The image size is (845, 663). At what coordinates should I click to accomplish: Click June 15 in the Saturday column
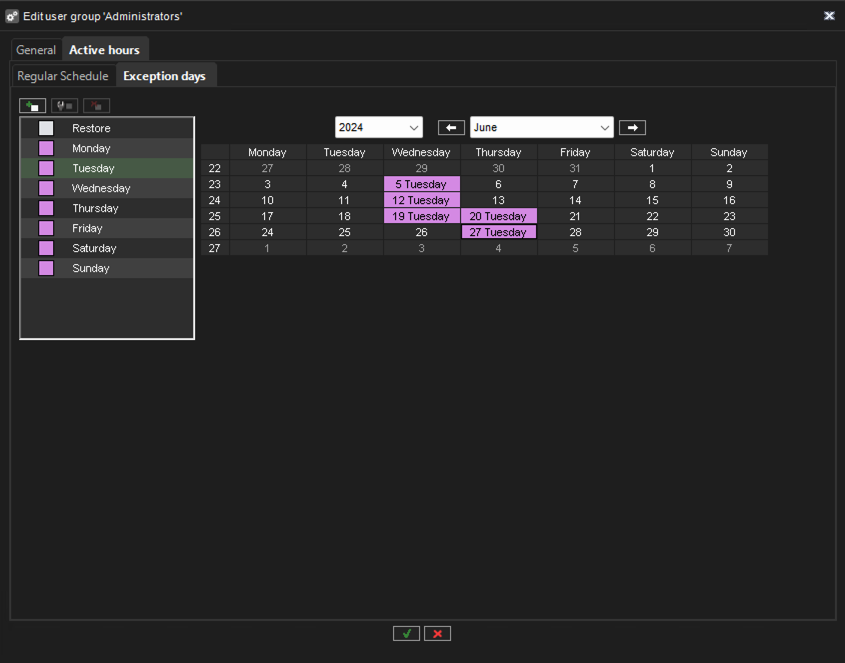pos(652,200)
